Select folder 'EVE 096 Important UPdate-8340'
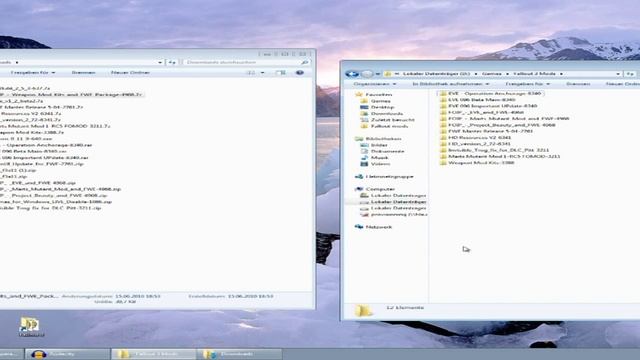The image size is (640, 360). [492, 106]
